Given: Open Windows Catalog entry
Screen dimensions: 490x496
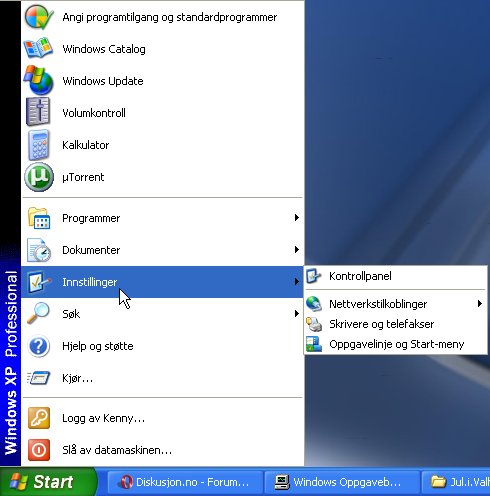Looking at the screenshot, I should click(x=162, y=49).
